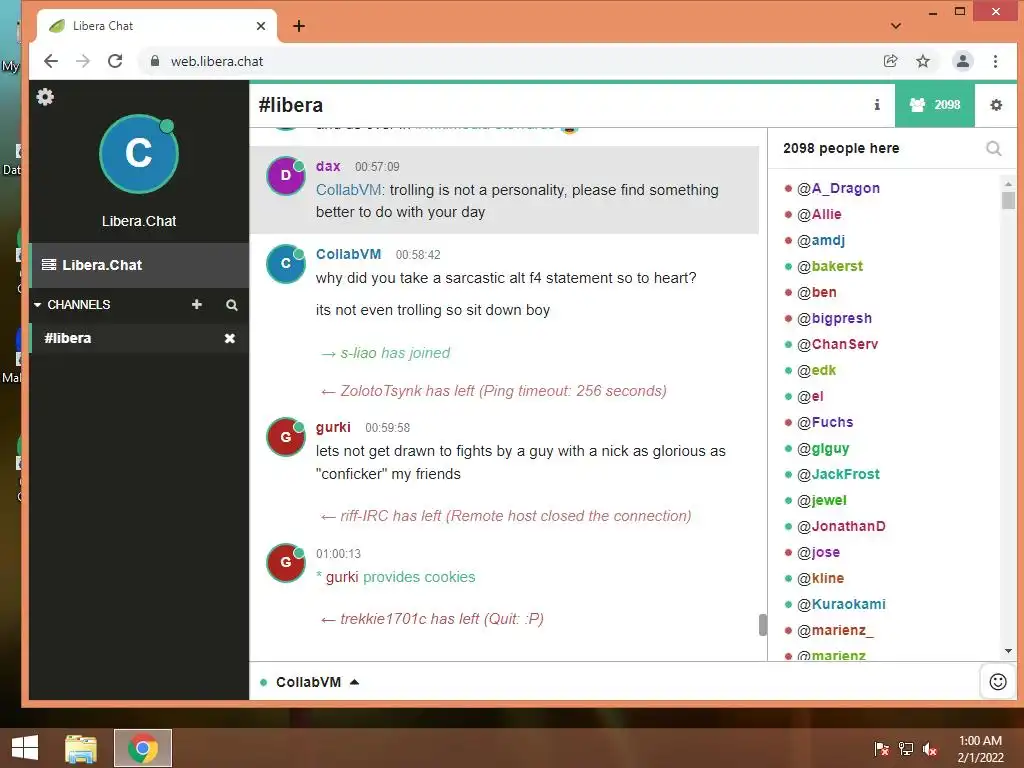
Task: Select the ZolotoTsynk has left line
Action: pos(494,391)
